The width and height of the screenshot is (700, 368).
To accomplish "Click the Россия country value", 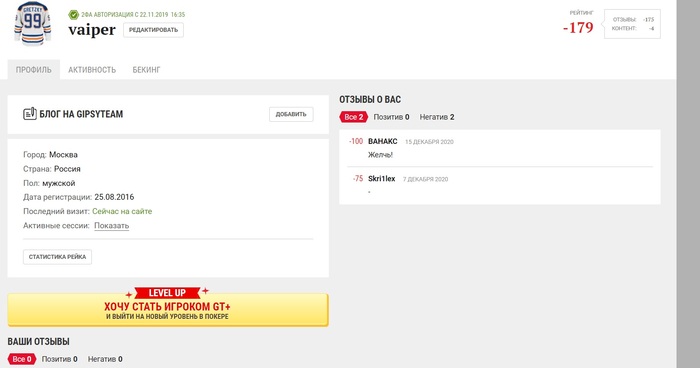I will point(67,169).
